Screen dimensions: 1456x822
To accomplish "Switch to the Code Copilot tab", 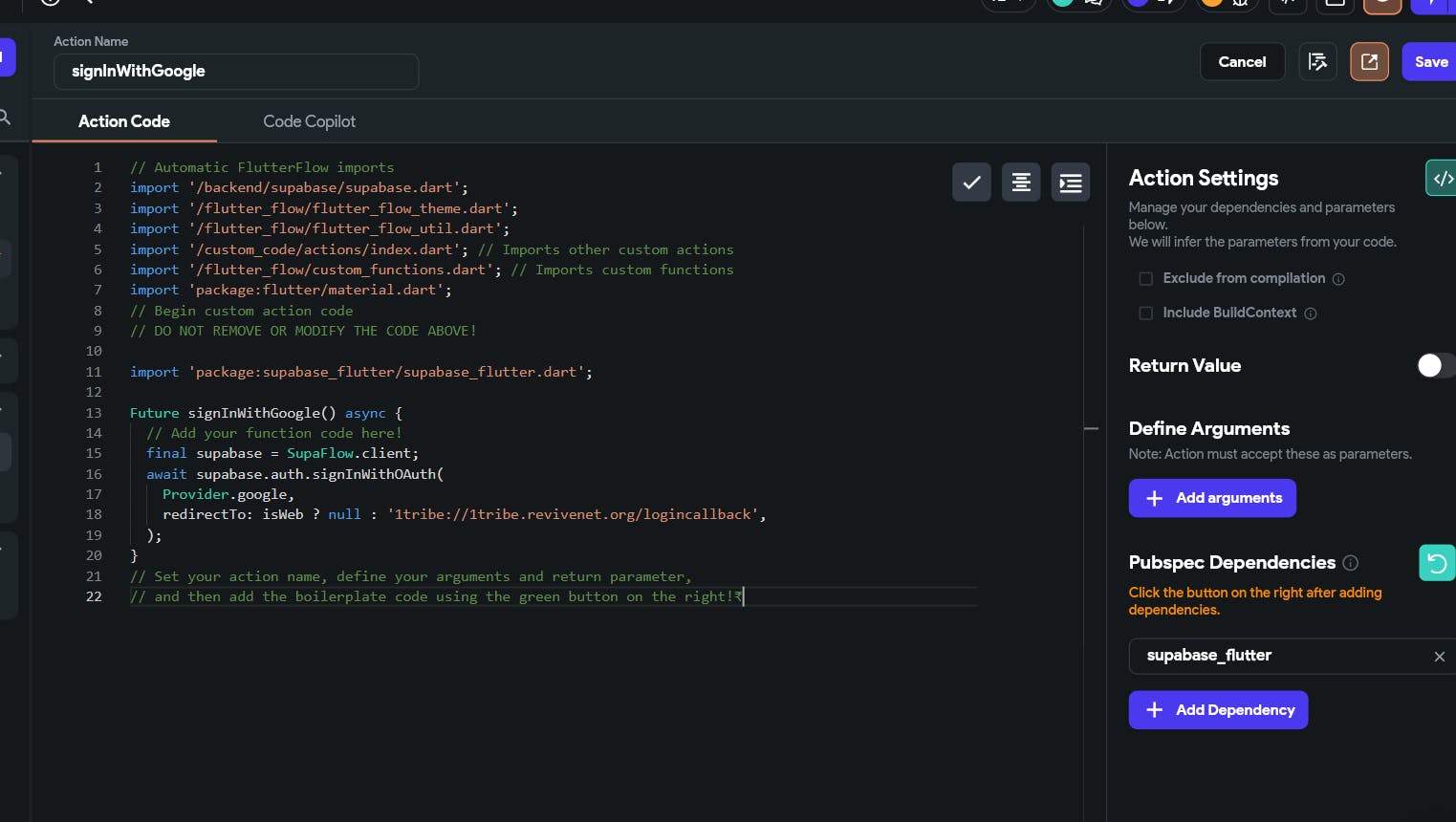I will click(x=309, y=121).
